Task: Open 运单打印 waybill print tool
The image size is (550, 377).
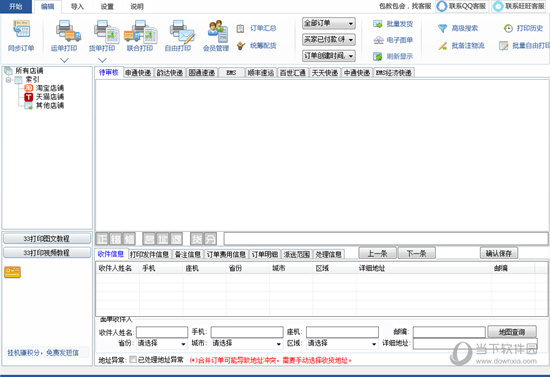Action: 68,31
